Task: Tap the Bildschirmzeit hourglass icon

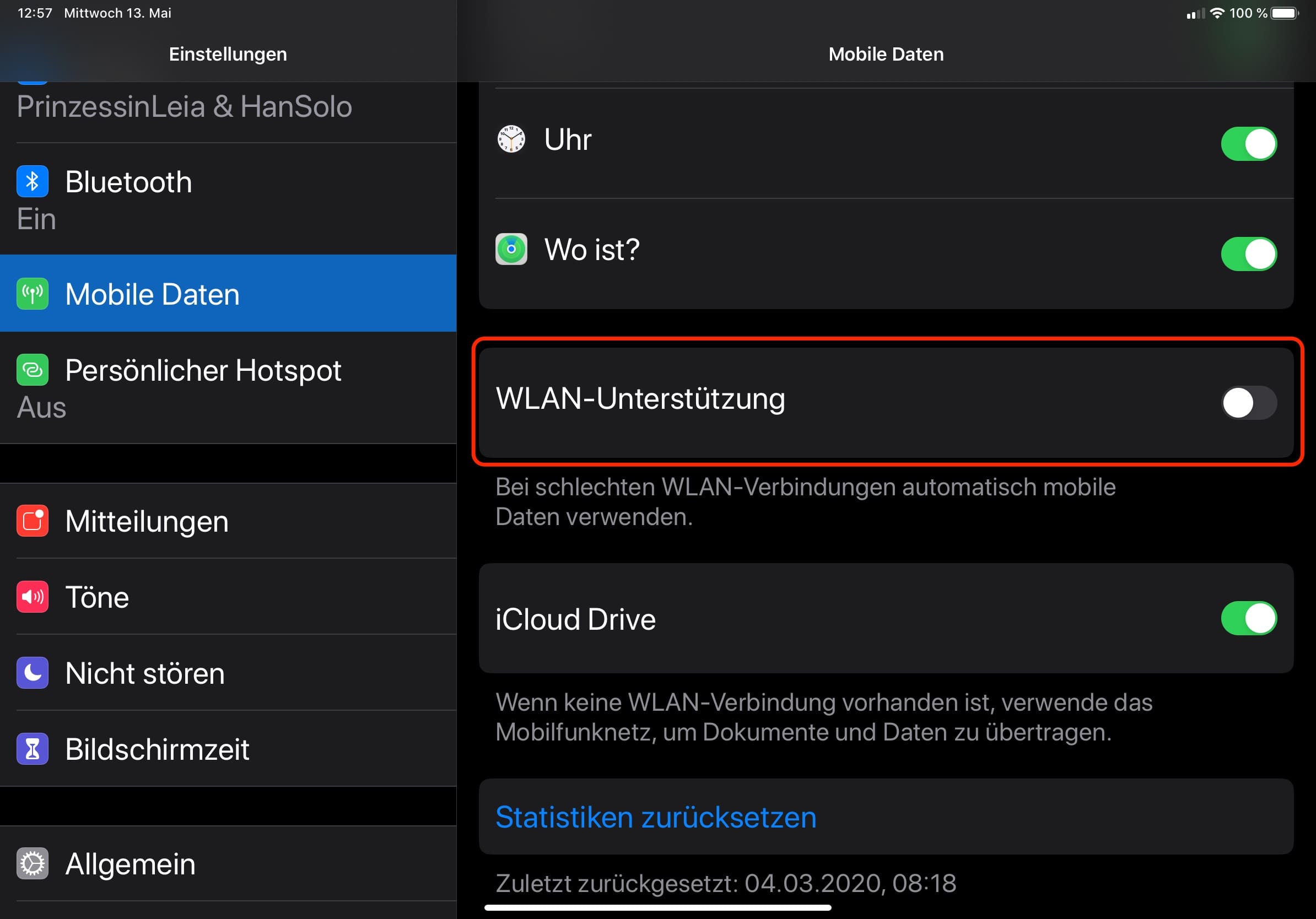Action: click(32, 749)
